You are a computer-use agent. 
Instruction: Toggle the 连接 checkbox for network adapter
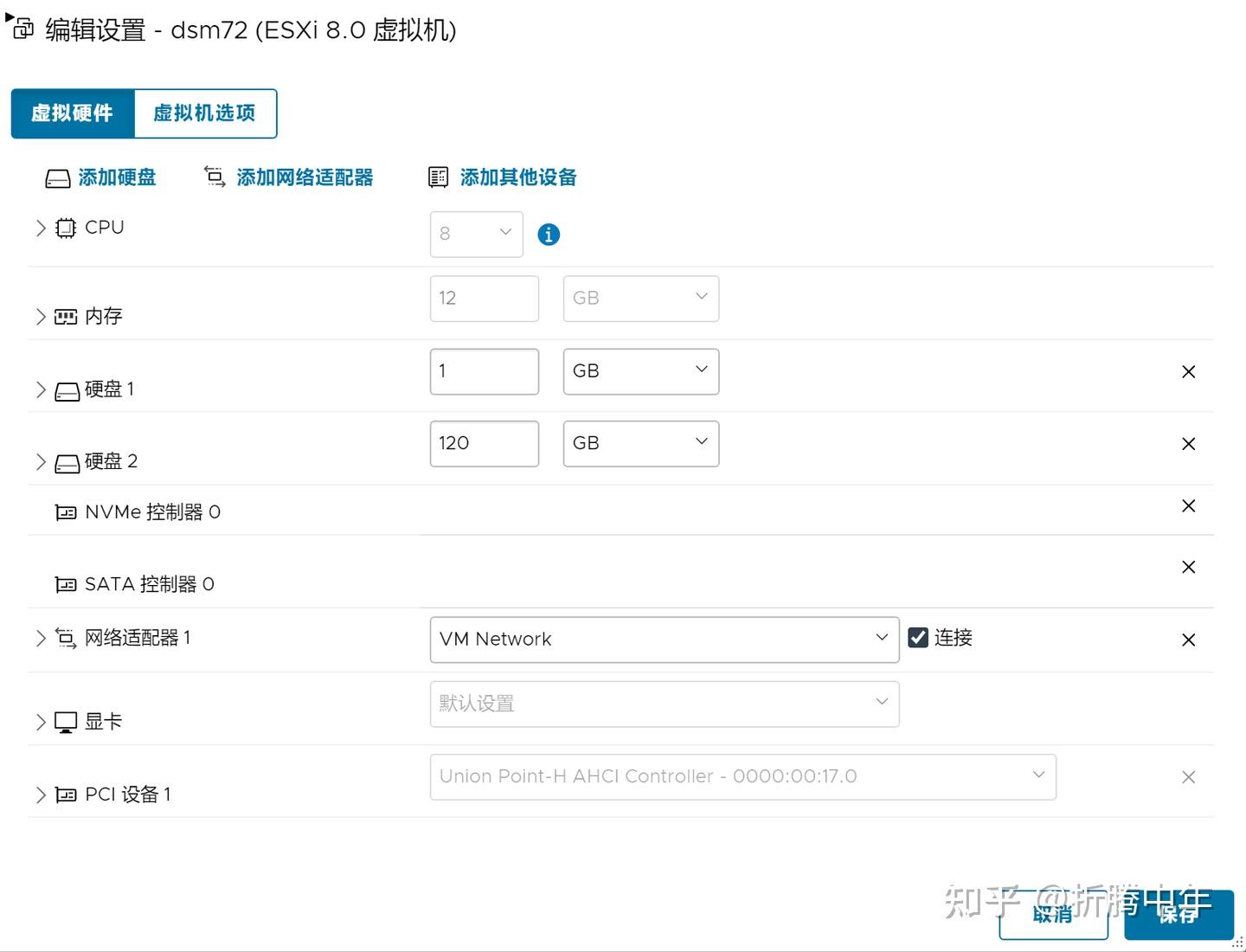tap(918, 638)
